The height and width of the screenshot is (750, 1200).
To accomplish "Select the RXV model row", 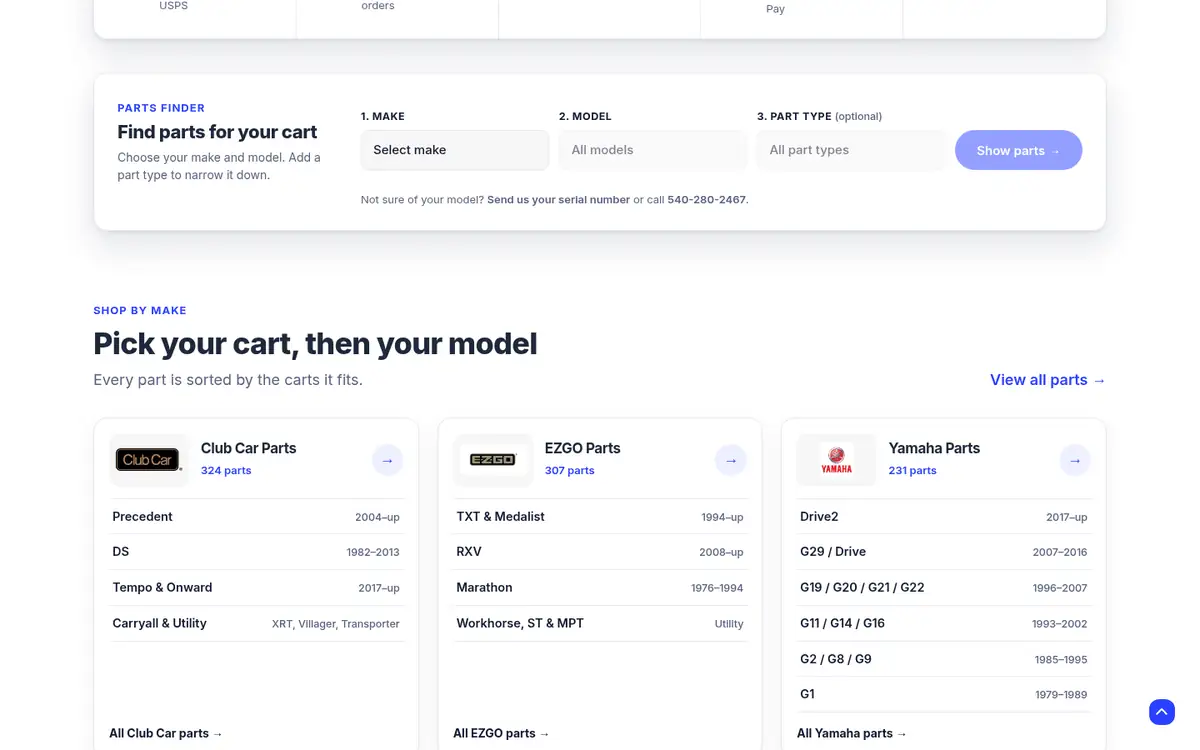I will click(601, 552).
